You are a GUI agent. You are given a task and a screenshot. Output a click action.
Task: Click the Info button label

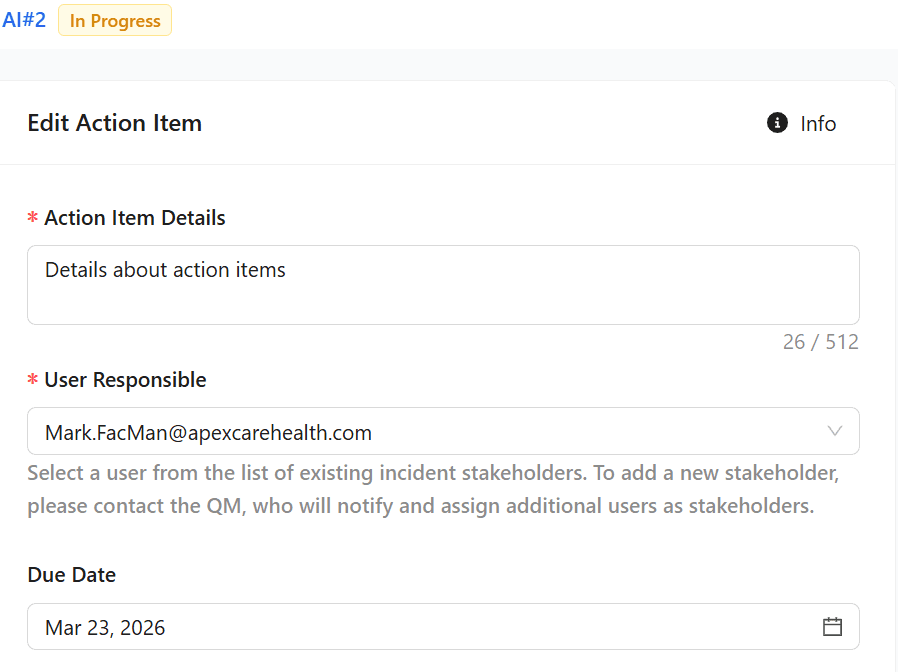(818, 124)
